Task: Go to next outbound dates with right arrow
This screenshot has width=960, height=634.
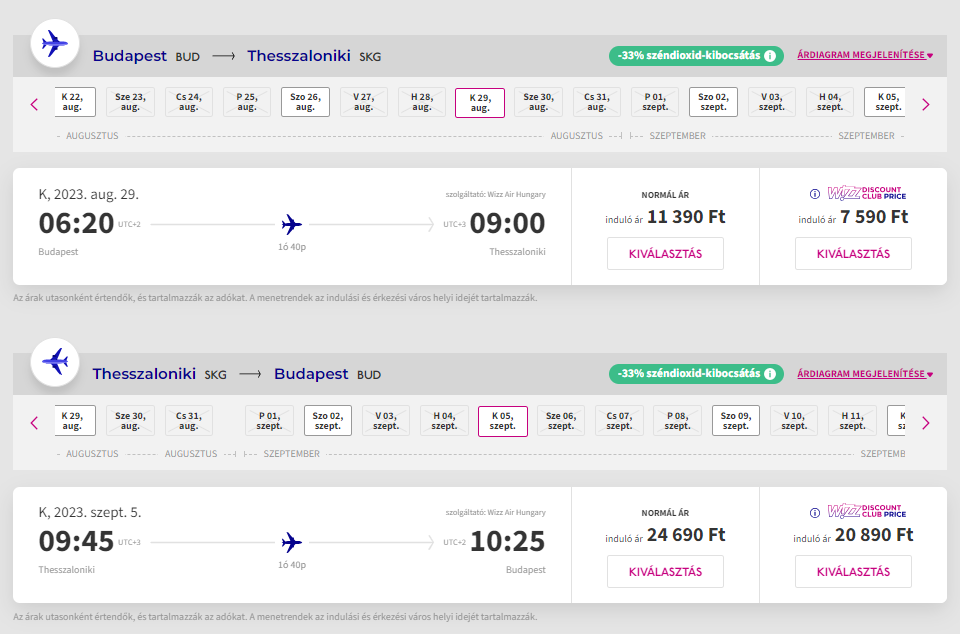Action: (925, 104)
